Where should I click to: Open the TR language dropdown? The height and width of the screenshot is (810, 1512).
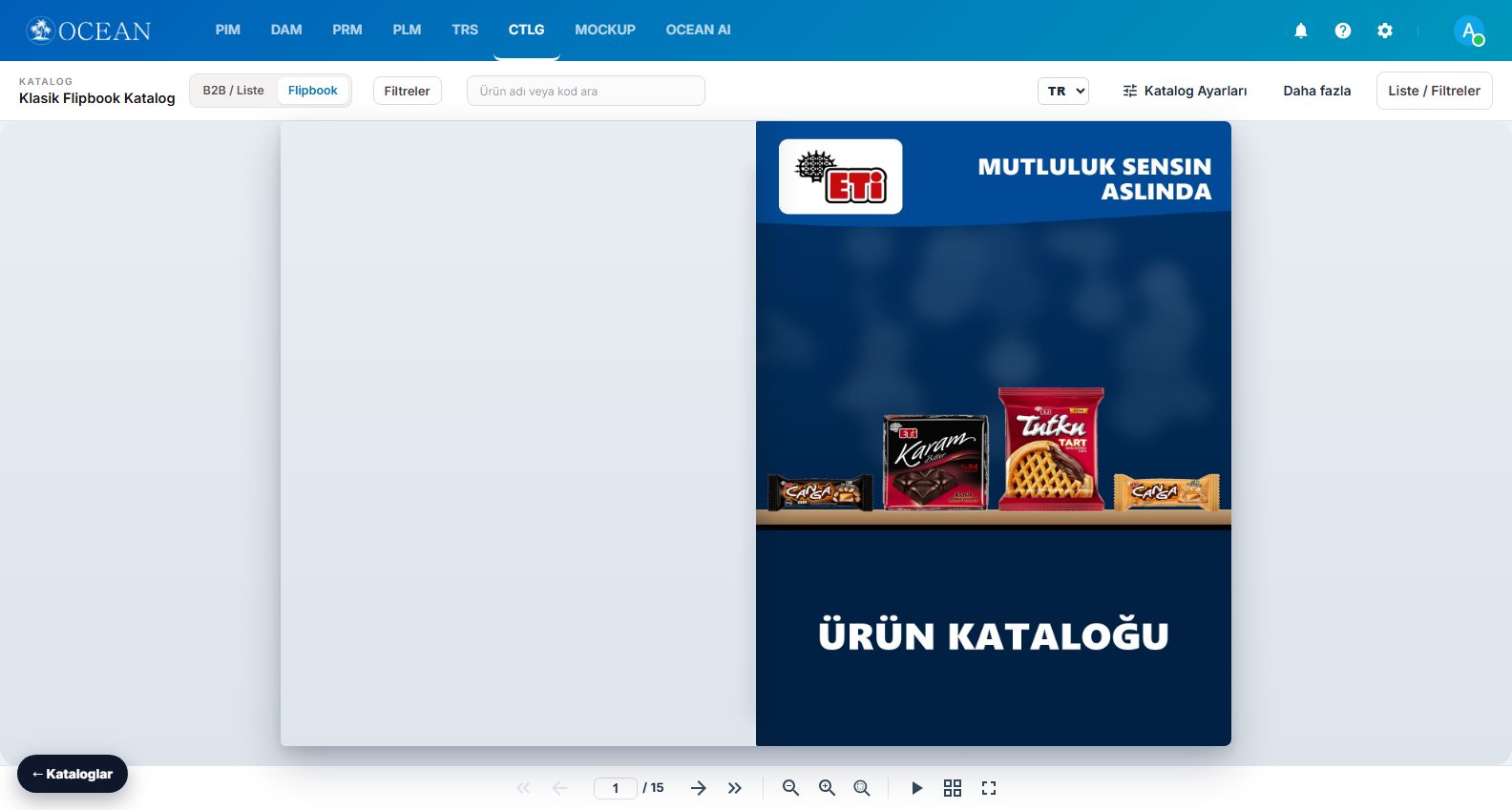[1063, 91]
